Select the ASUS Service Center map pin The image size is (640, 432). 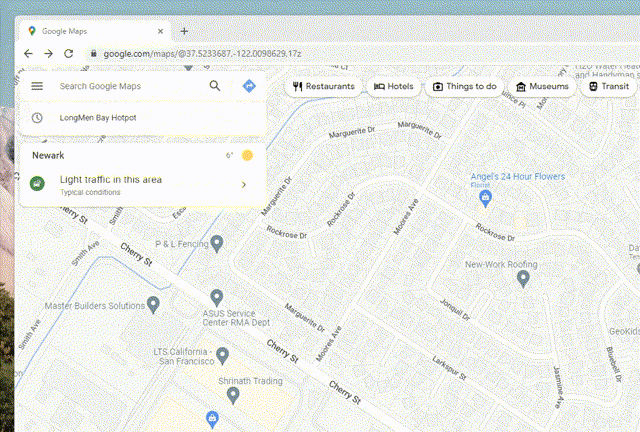pyautogui.click(x=216, y=297)
